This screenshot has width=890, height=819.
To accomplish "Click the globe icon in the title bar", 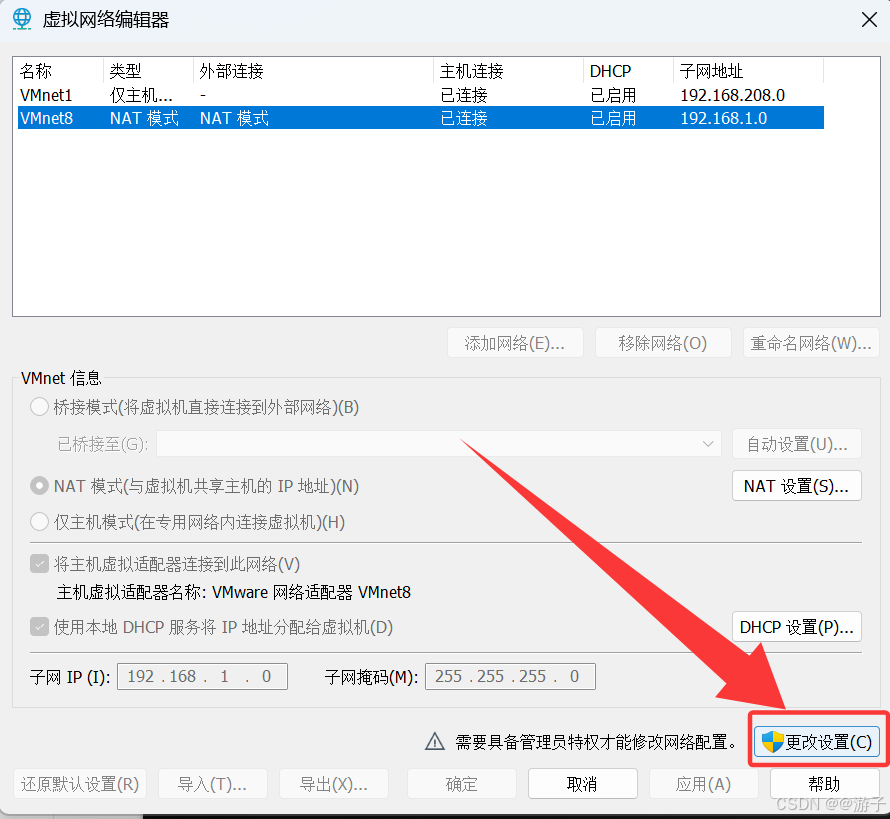I will pos(22,19).
